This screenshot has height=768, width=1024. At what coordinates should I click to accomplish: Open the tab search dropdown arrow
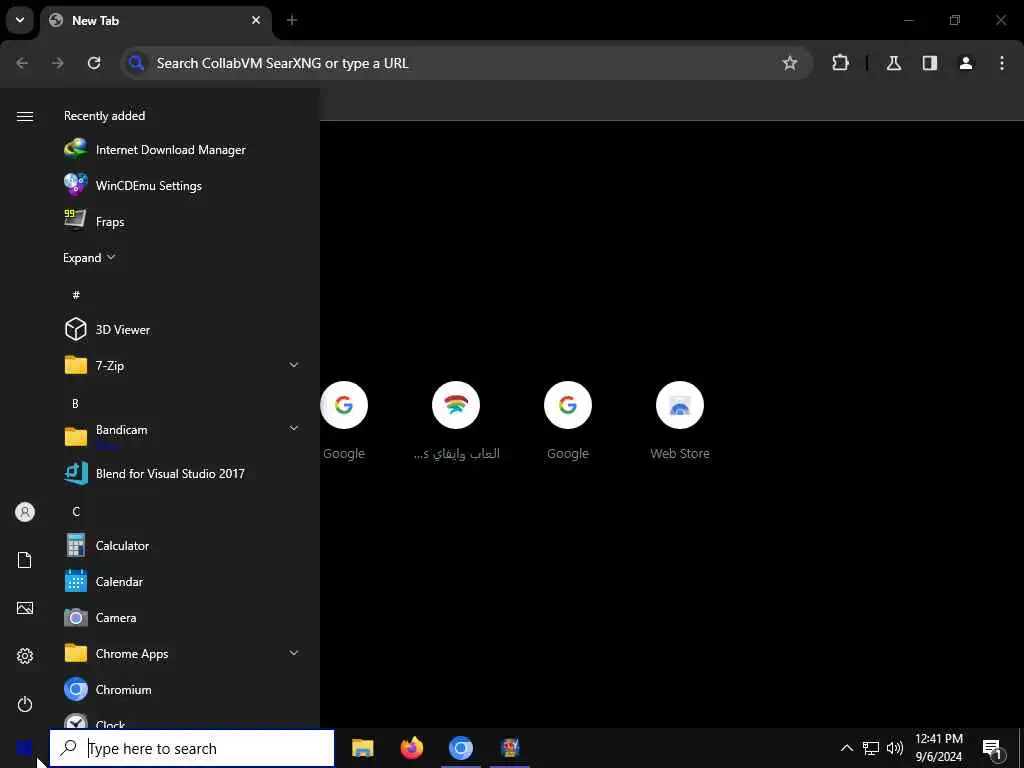[20, 20]
